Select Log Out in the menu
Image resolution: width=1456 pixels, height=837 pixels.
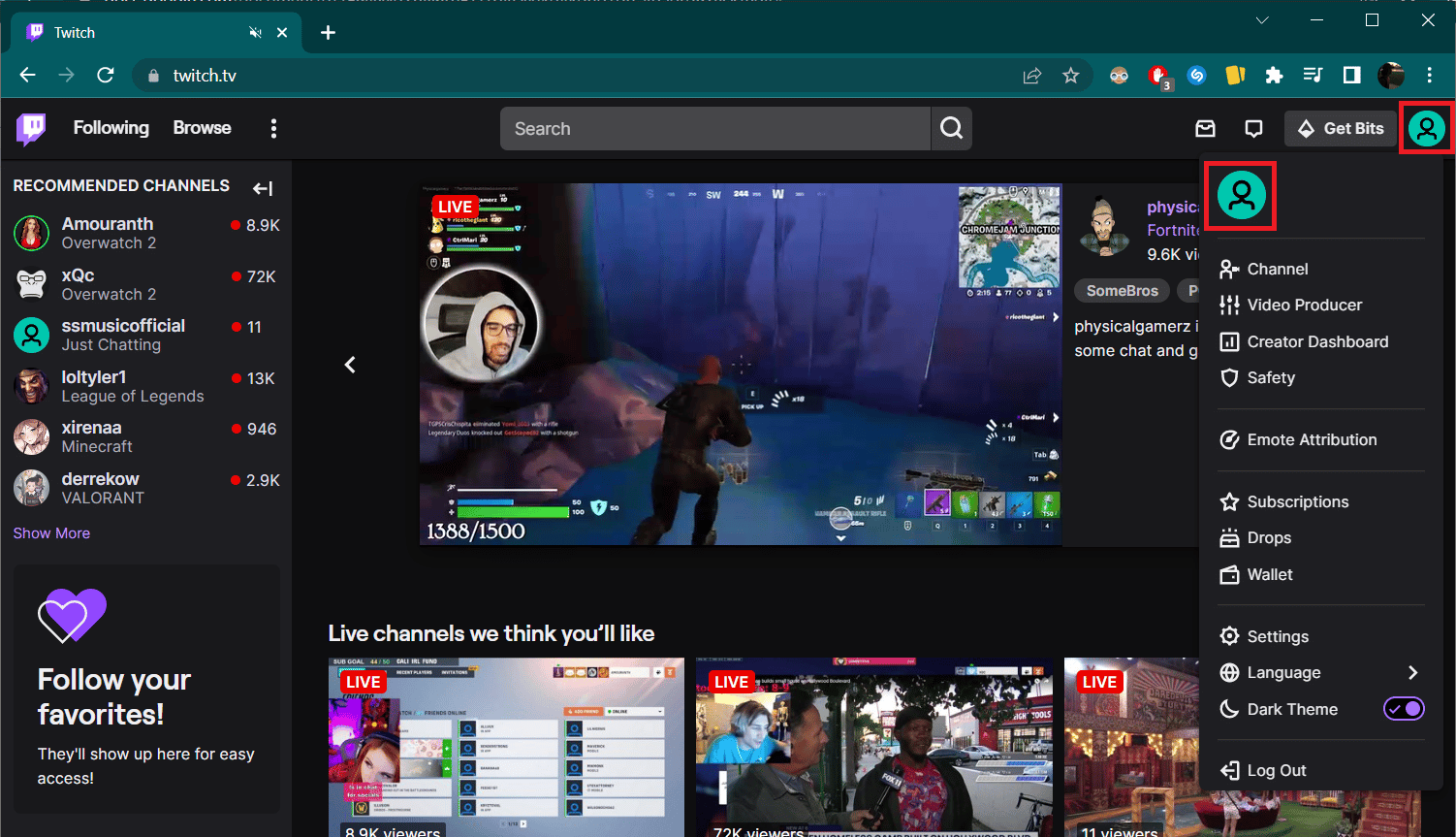(1321, 770)
